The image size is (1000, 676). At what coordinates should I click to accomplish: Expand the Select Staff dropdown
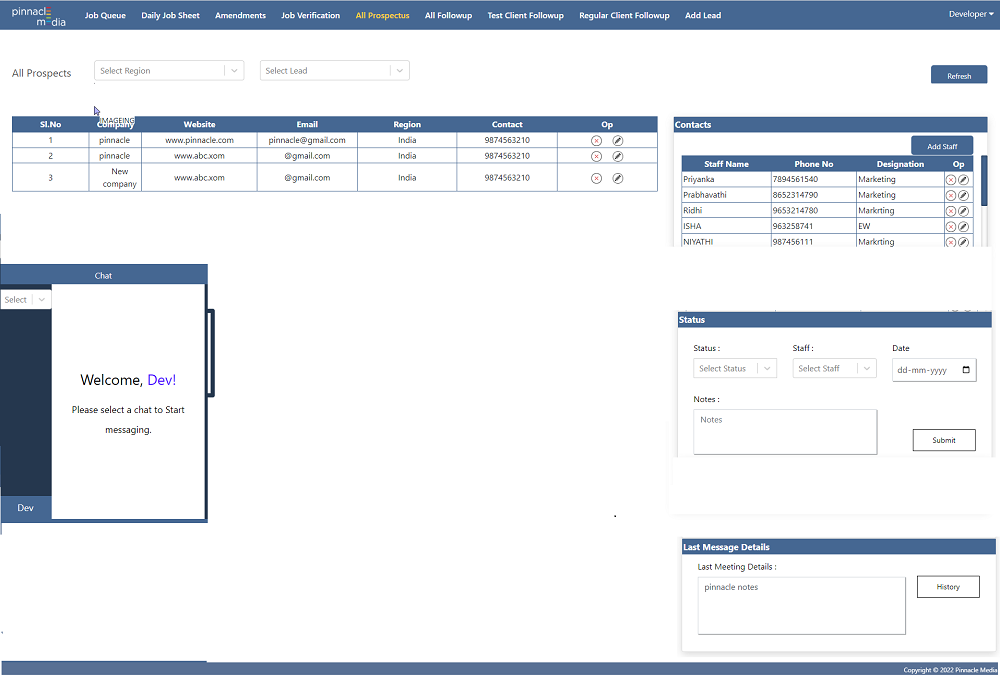click(x=866, y=369)
